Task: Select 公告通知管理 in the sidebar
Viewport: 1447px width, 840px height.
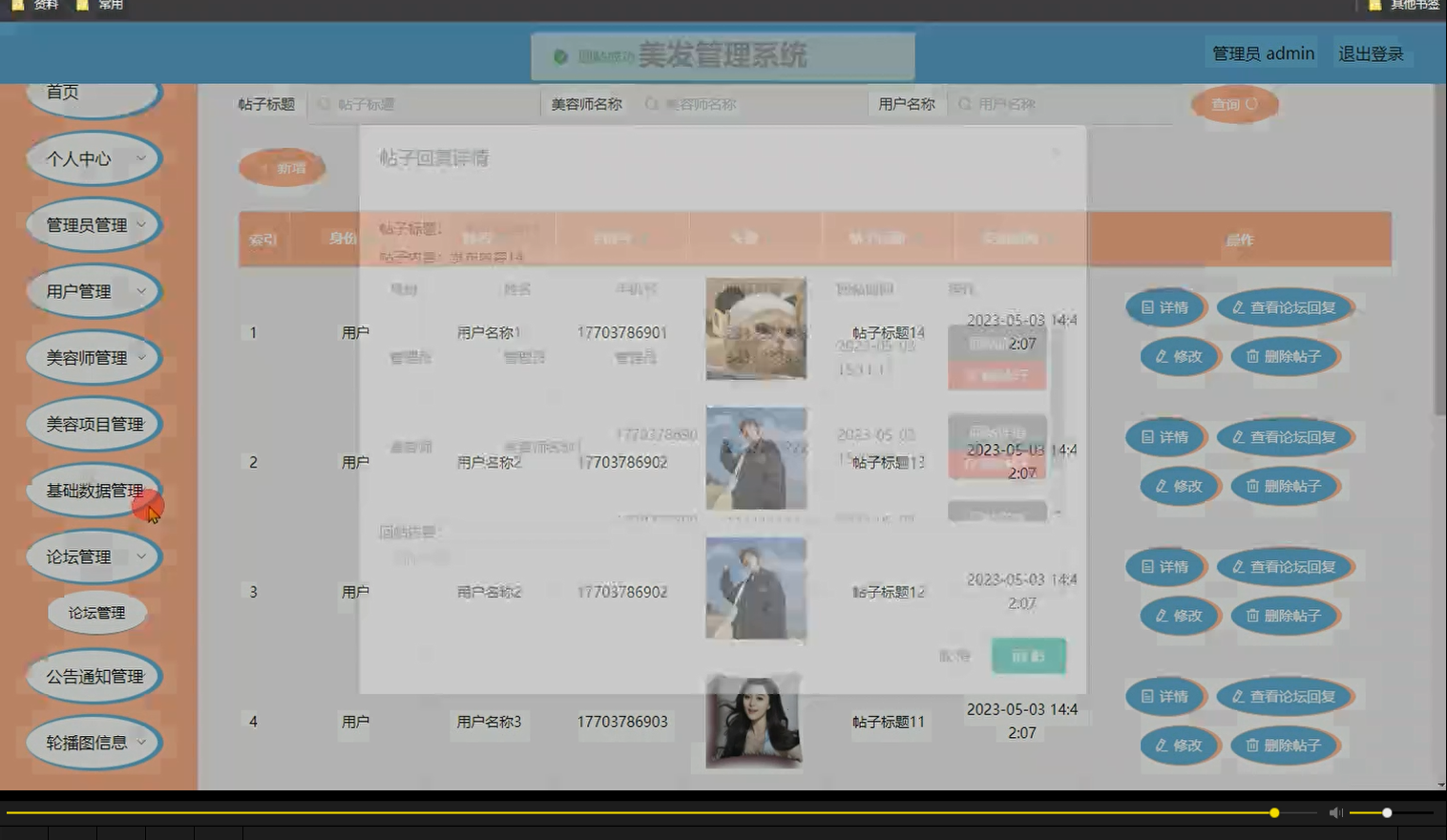Action: (x=94, y=675)
